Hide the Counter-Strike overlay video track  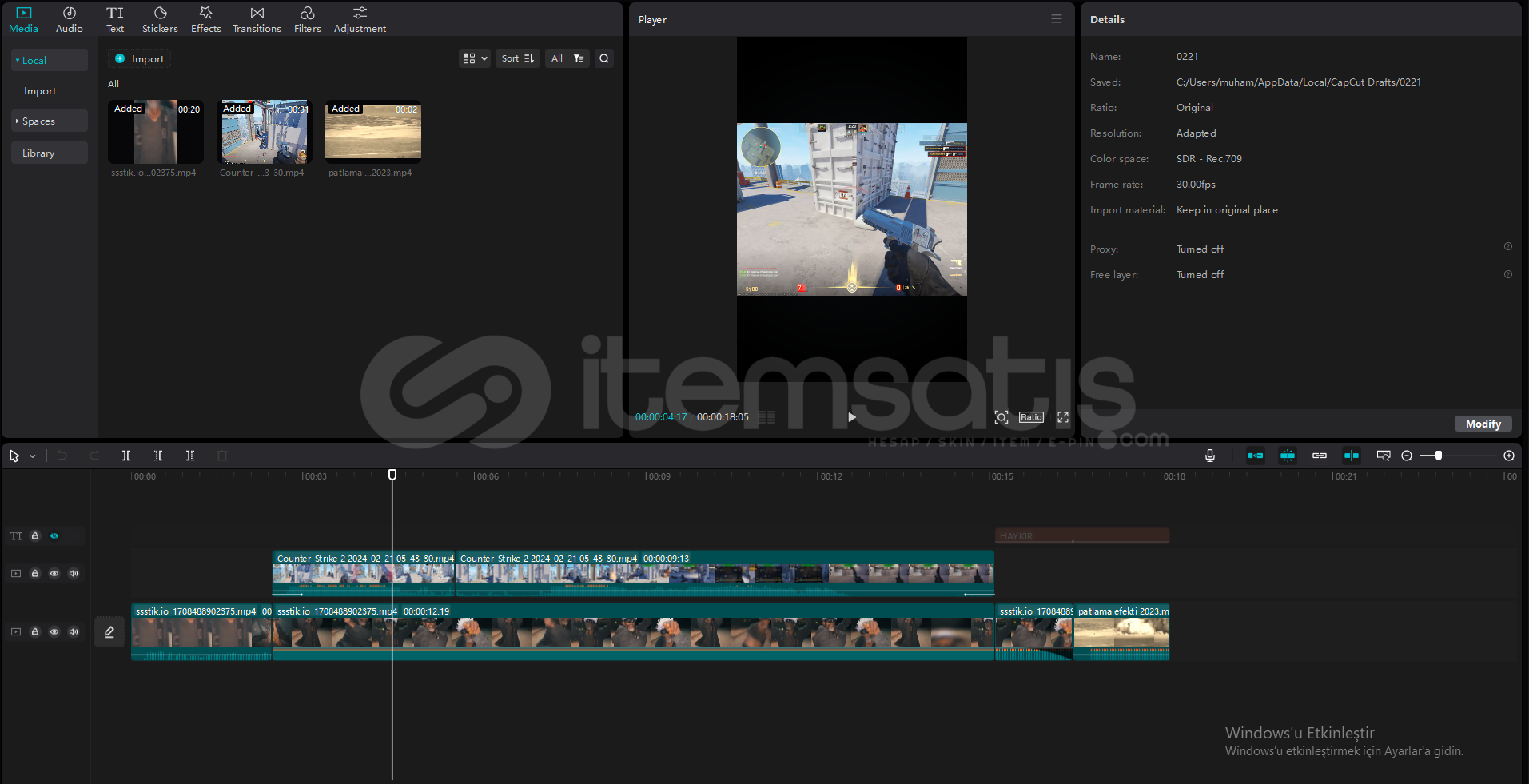click(54, 573)
